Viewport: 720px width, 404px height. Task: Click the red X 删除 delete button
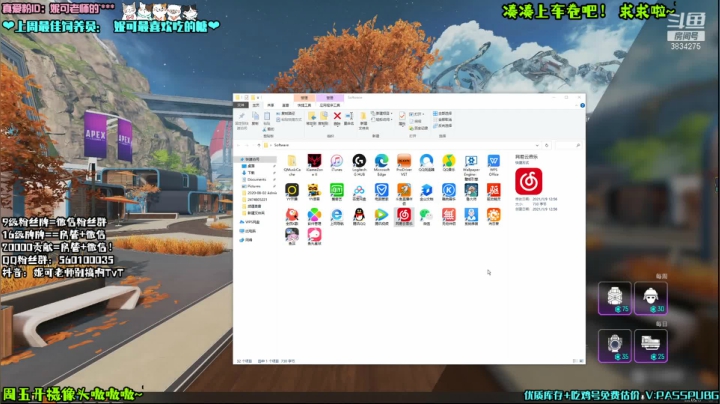(337, 118)
